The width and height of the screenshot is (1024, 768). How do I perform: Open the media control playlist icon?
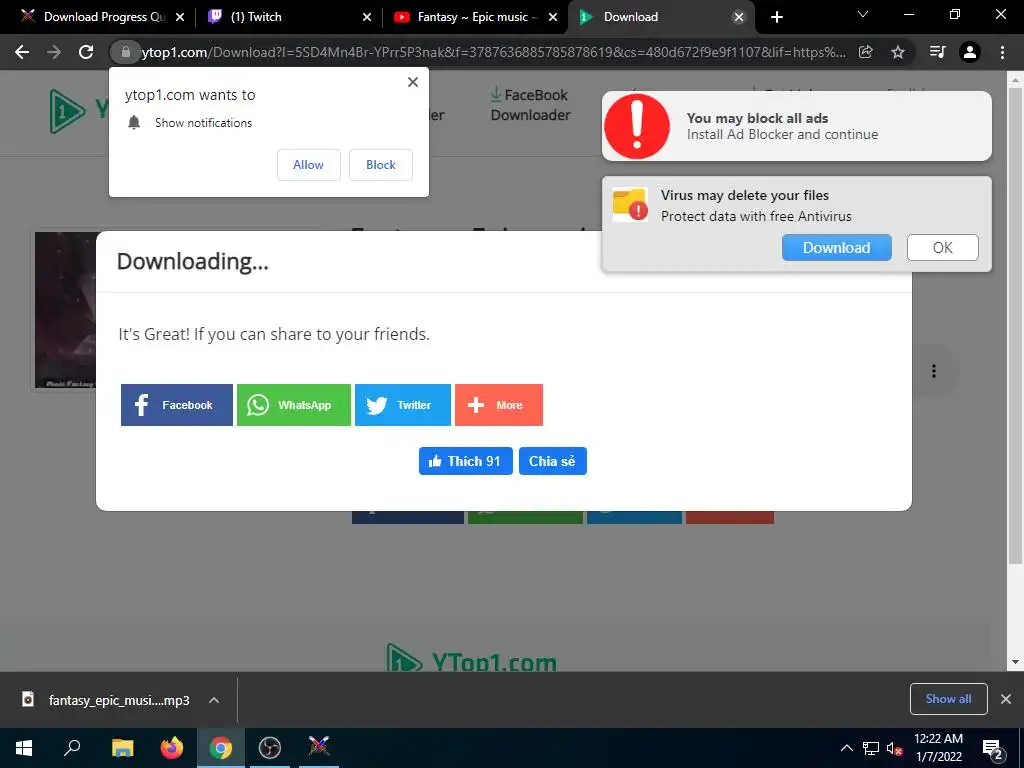pyautogui.click(x=937, y=52)
